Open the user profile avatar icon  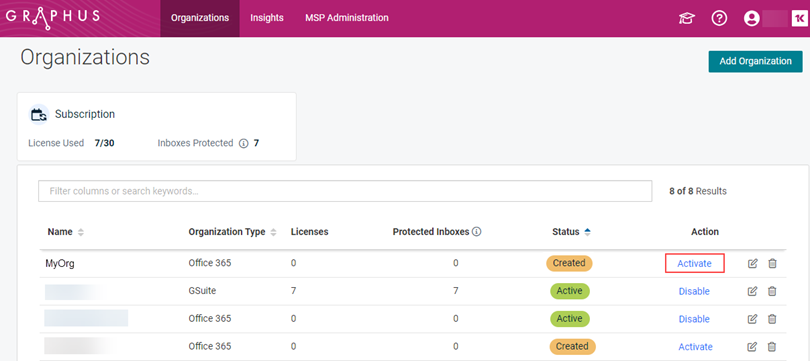click(751, 19)
